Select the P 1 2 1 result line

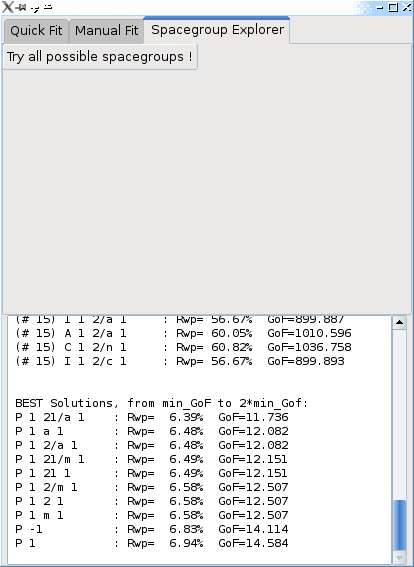[x=152, y=502]
